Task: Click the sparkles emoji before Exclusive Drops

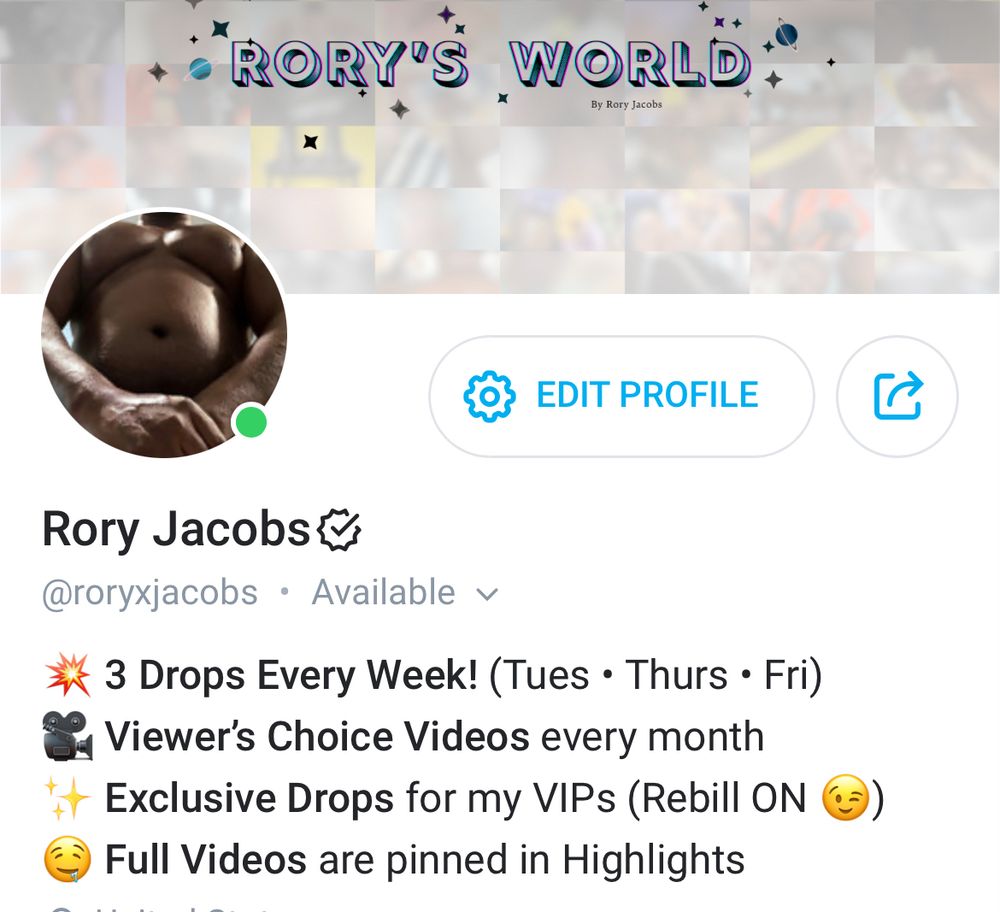Action: click(x=68, y=798)
